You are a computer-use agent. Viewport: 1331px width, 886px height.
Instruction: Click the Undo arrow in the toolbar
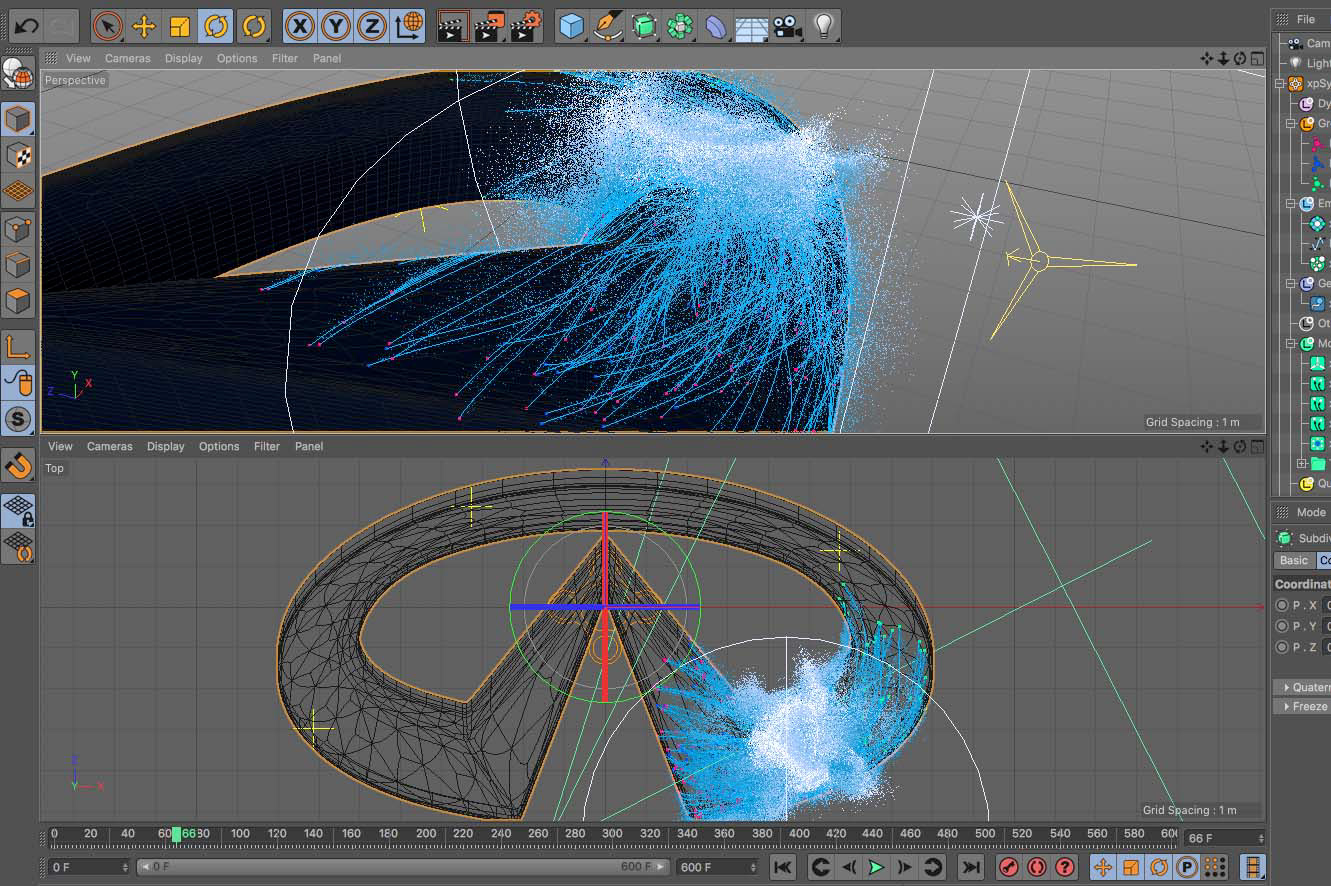coord(26,26)
